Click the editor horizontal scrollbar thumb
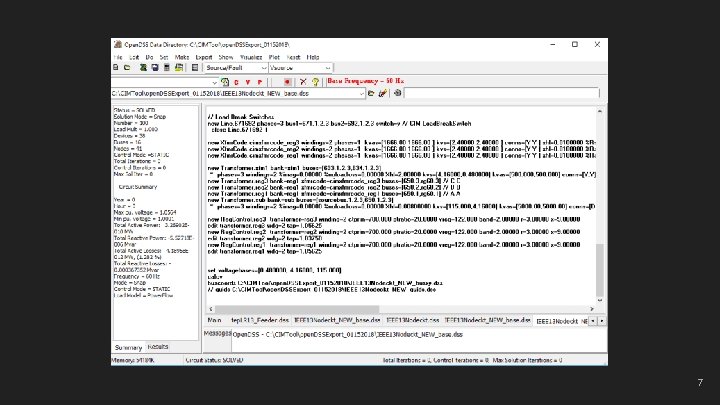Image resolution: width=720 pixels, height=405 pixels. tap(297, 309)
